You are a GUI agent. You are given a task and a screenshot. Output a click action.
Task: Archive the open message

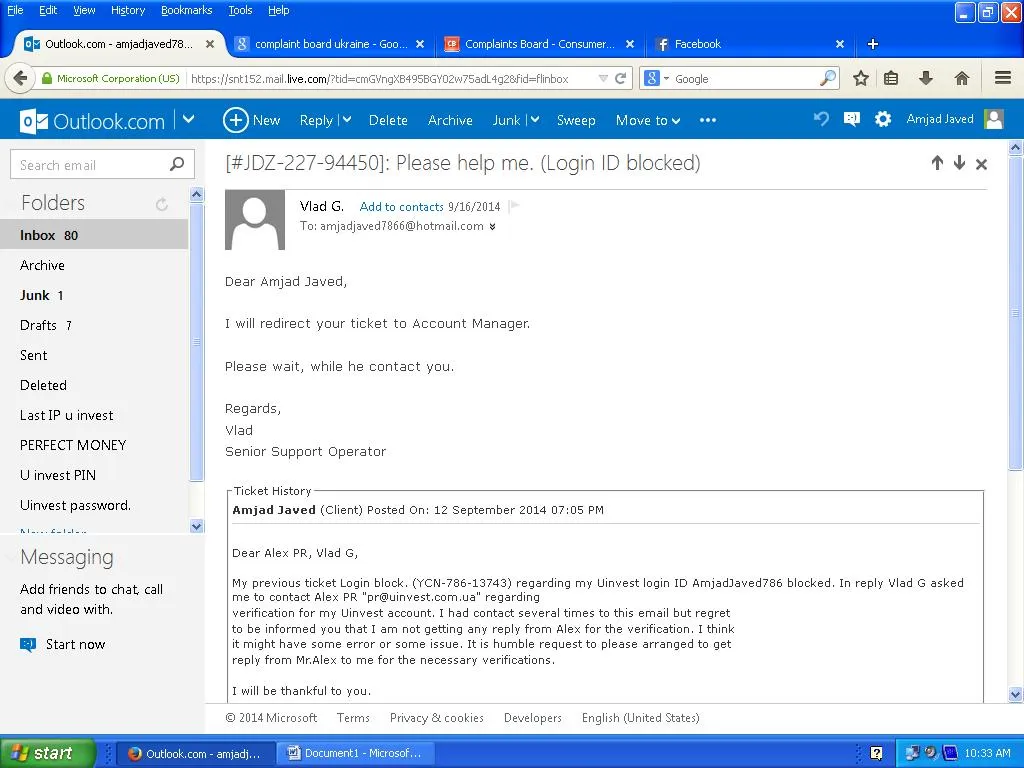tap(450, 121)
